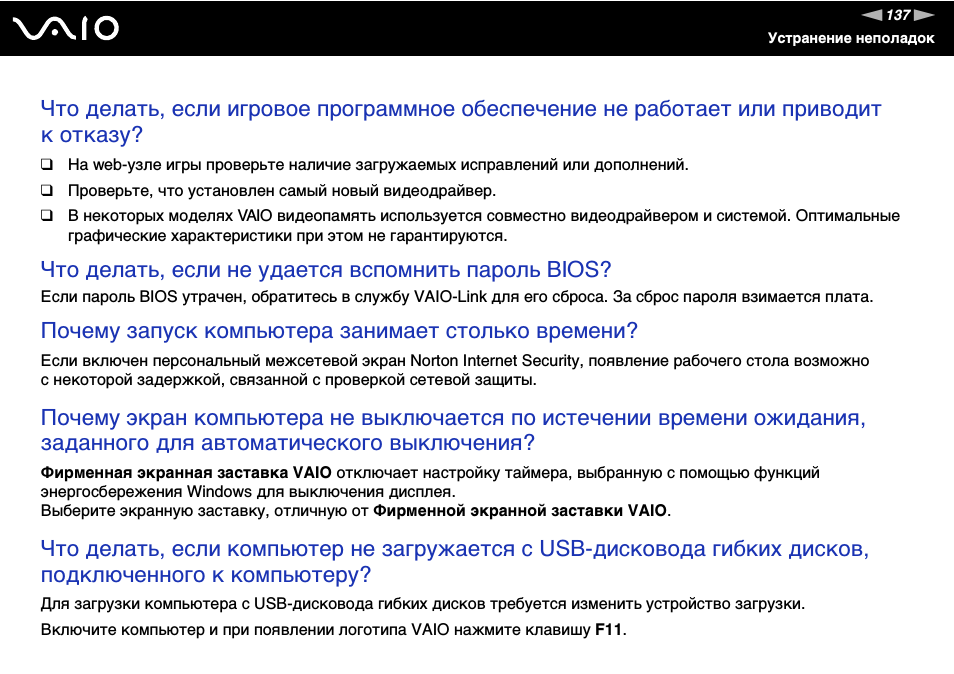Image resolution: width=954 pixels, height=674 pixels.
Task: Click checkbox bullet beside web-узле игры item
Action: pyautogui.click(x=47, y=164)
